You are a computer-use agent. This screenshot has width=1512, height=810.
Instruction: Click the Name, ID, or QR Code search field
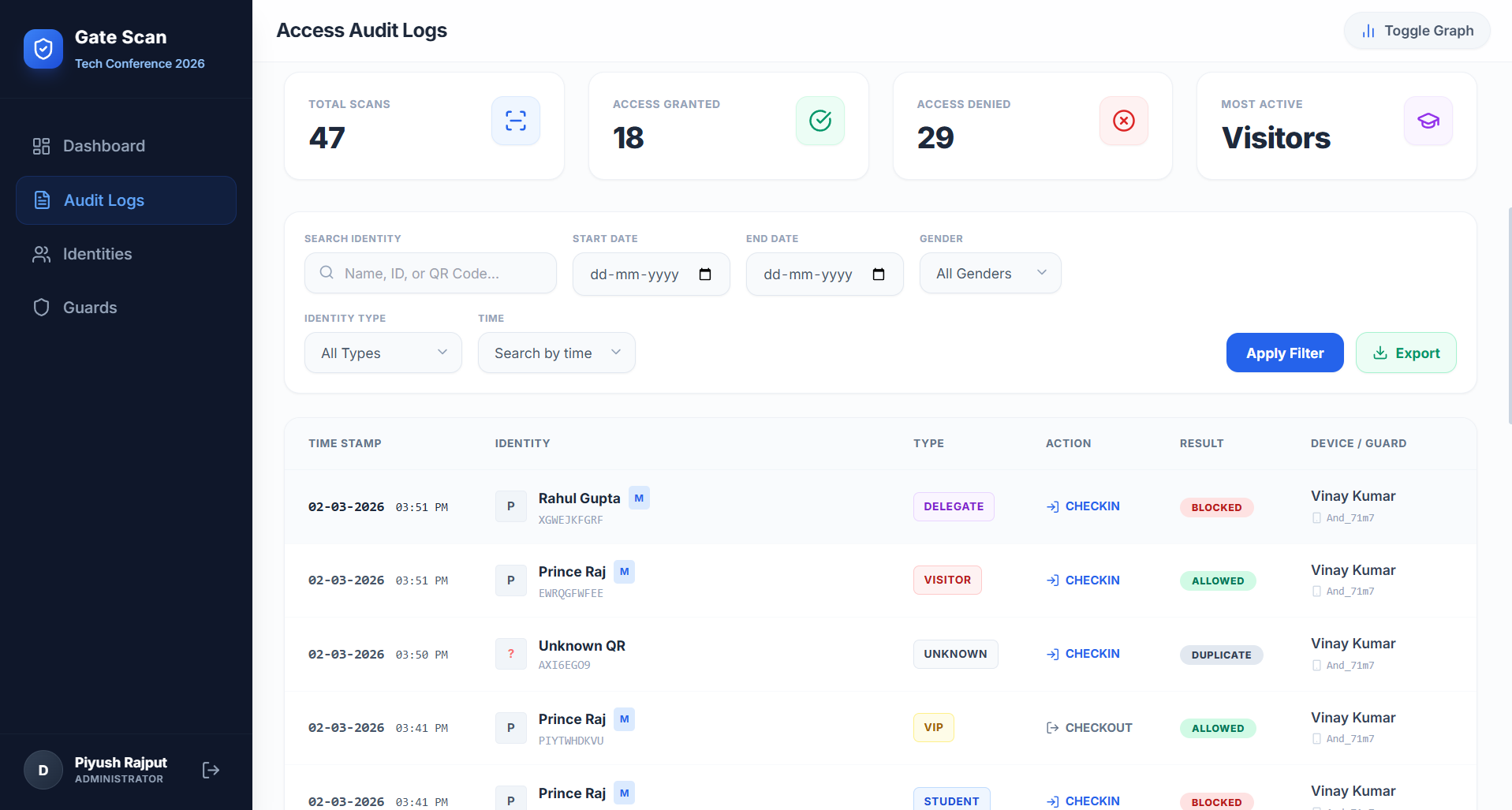click(430, 273)
